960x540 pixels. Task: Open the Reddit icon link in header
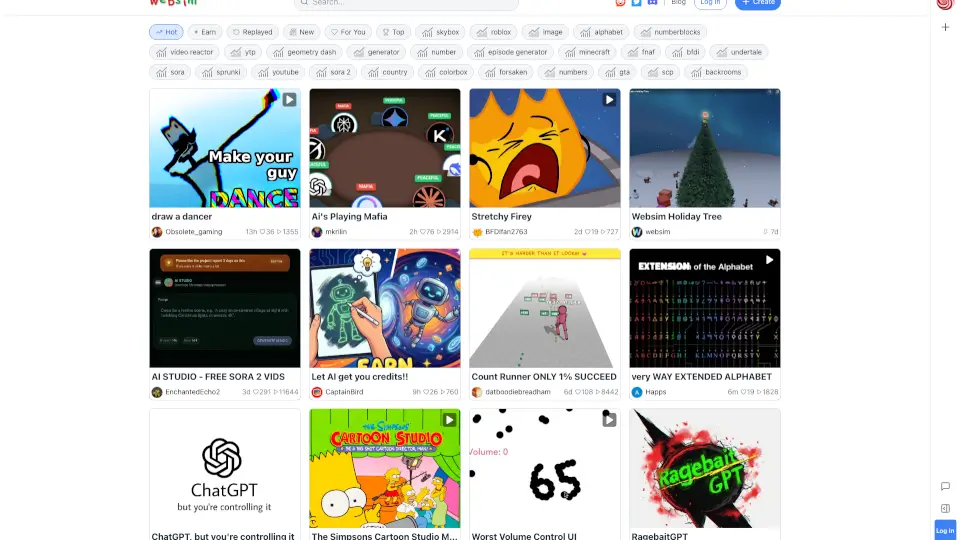click(620, 2)
